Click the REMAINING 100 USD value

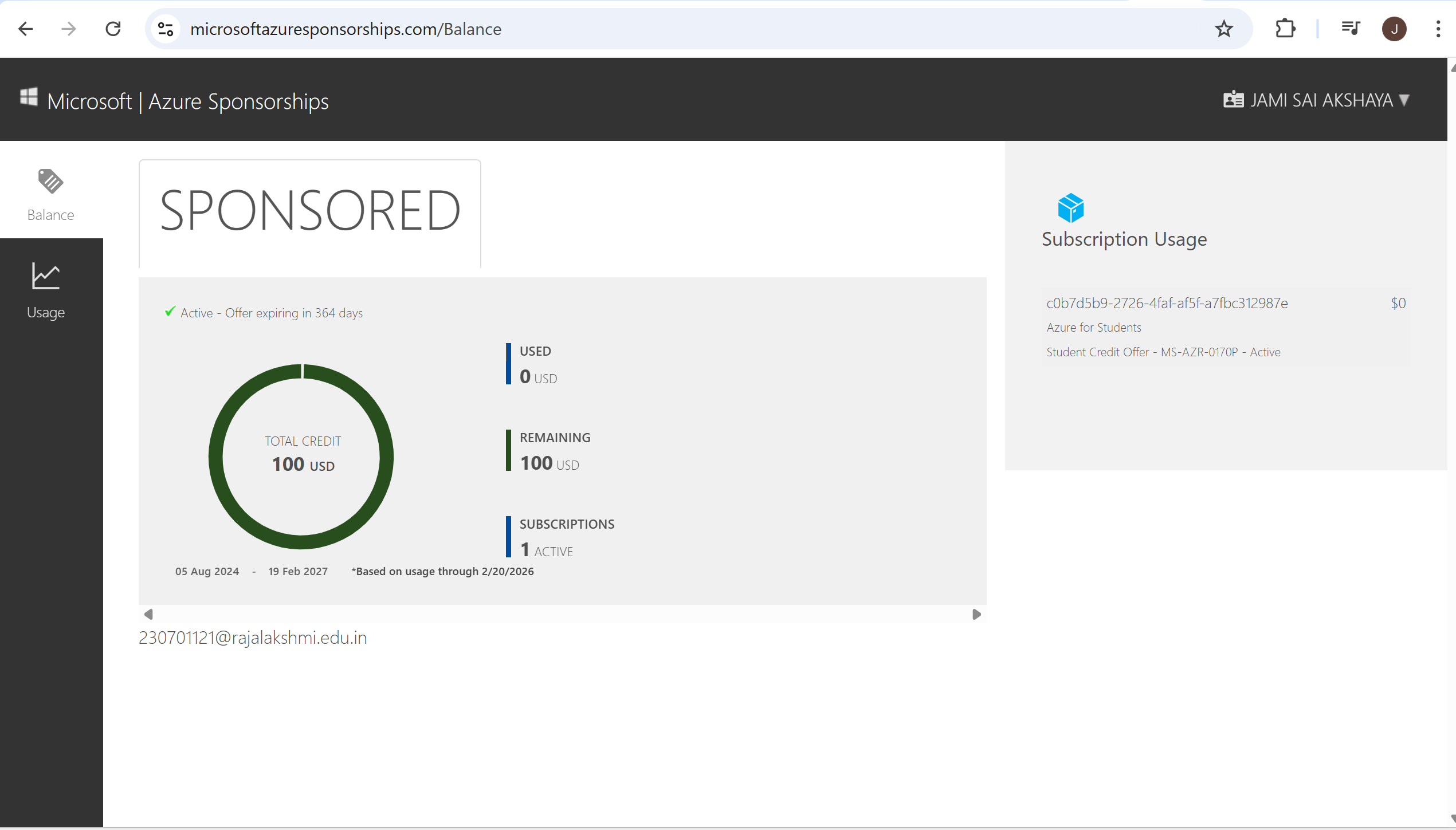[x=549, y=463]
